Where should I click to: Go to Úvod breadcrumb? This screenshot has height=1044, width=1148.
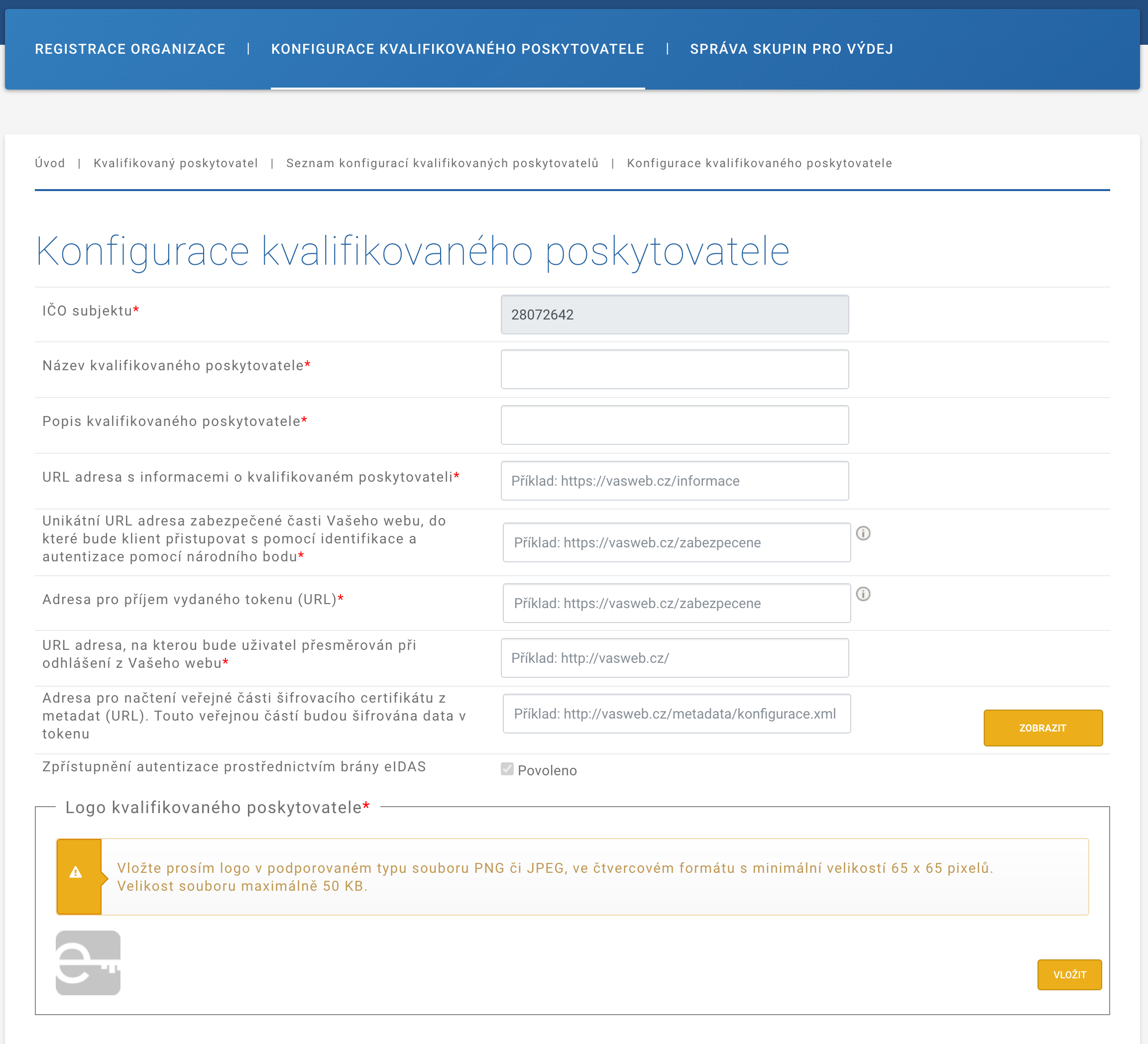click(50, 163)
